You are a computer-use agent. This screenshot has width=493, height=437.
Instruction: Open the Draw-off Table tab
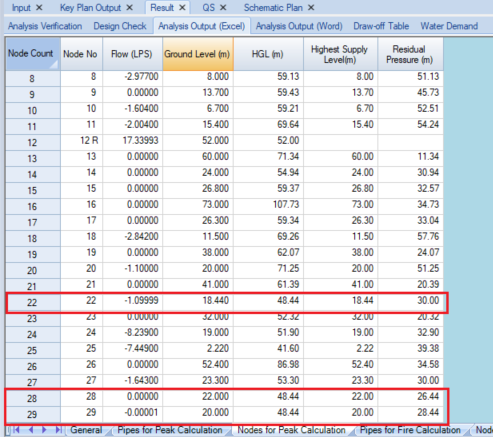pos(381,26)
